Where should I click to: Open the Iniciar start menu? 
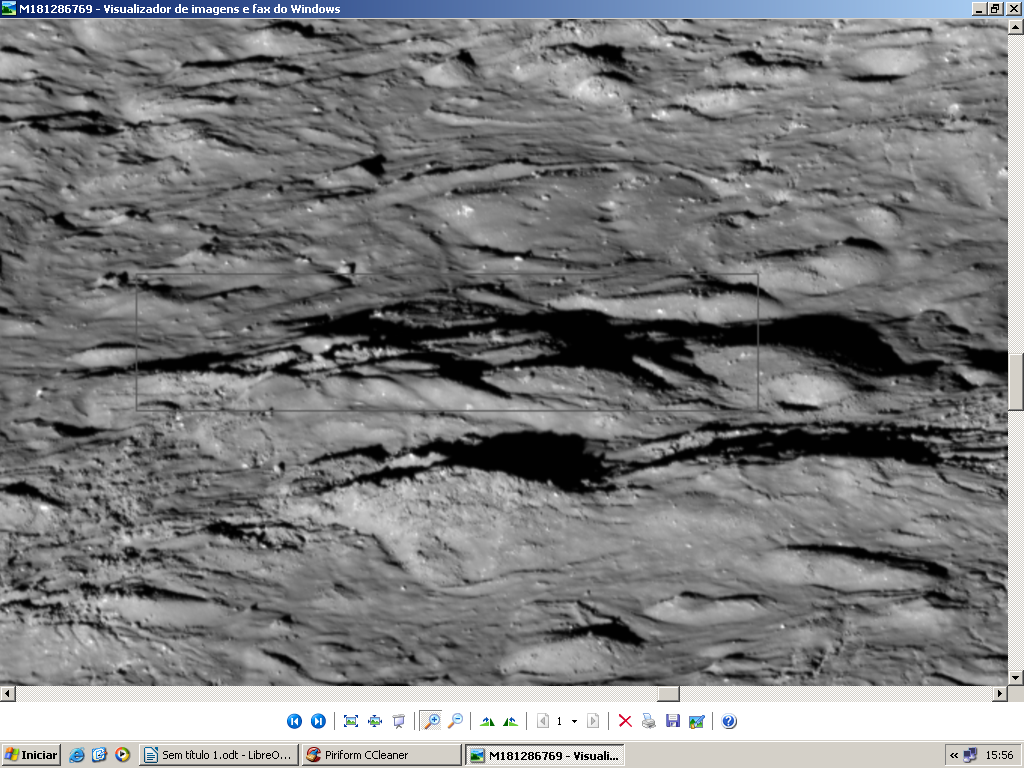point(31,755)
